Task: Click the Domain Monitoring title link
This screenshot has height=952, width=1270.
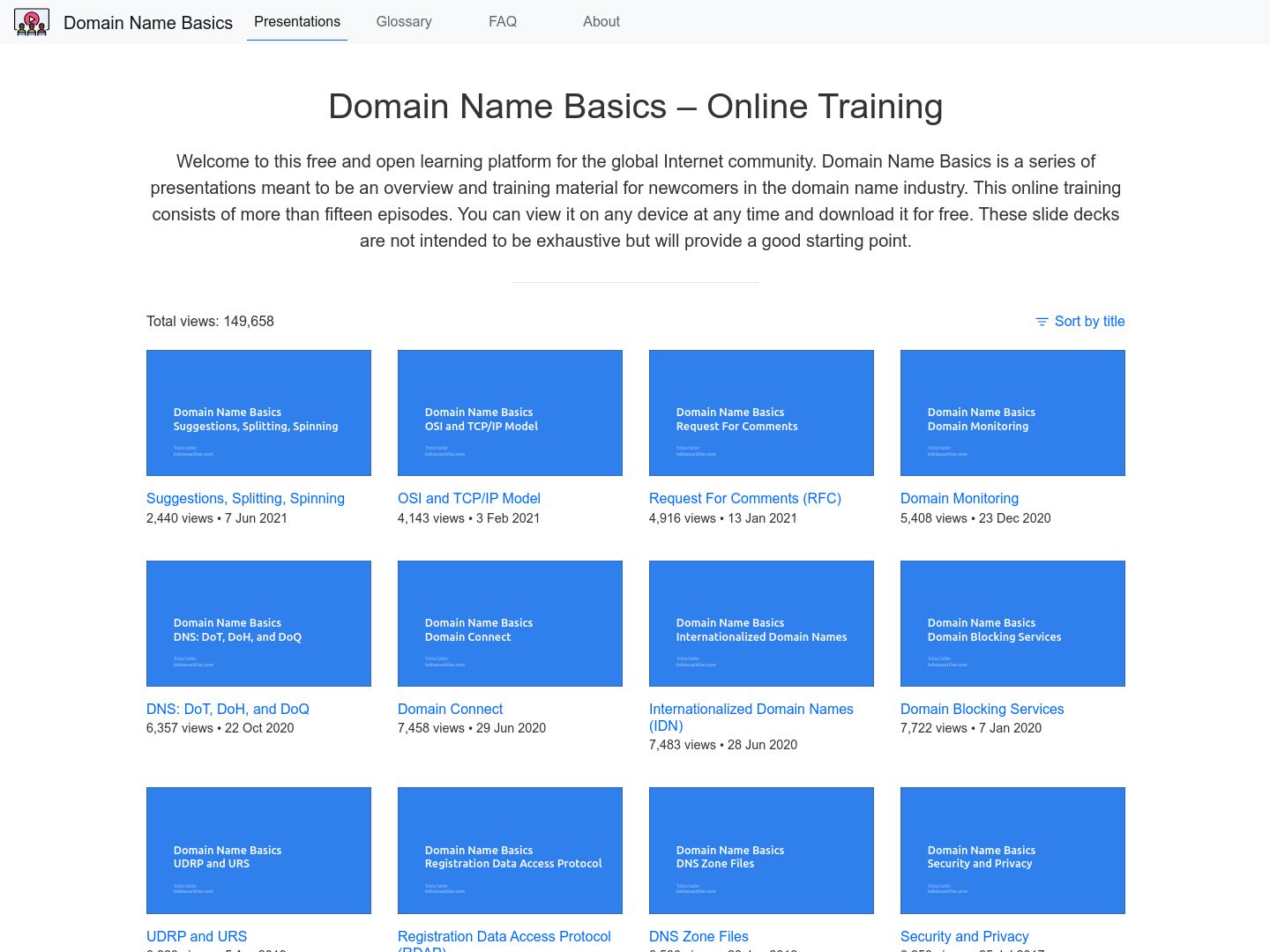Action: [960, 498]
